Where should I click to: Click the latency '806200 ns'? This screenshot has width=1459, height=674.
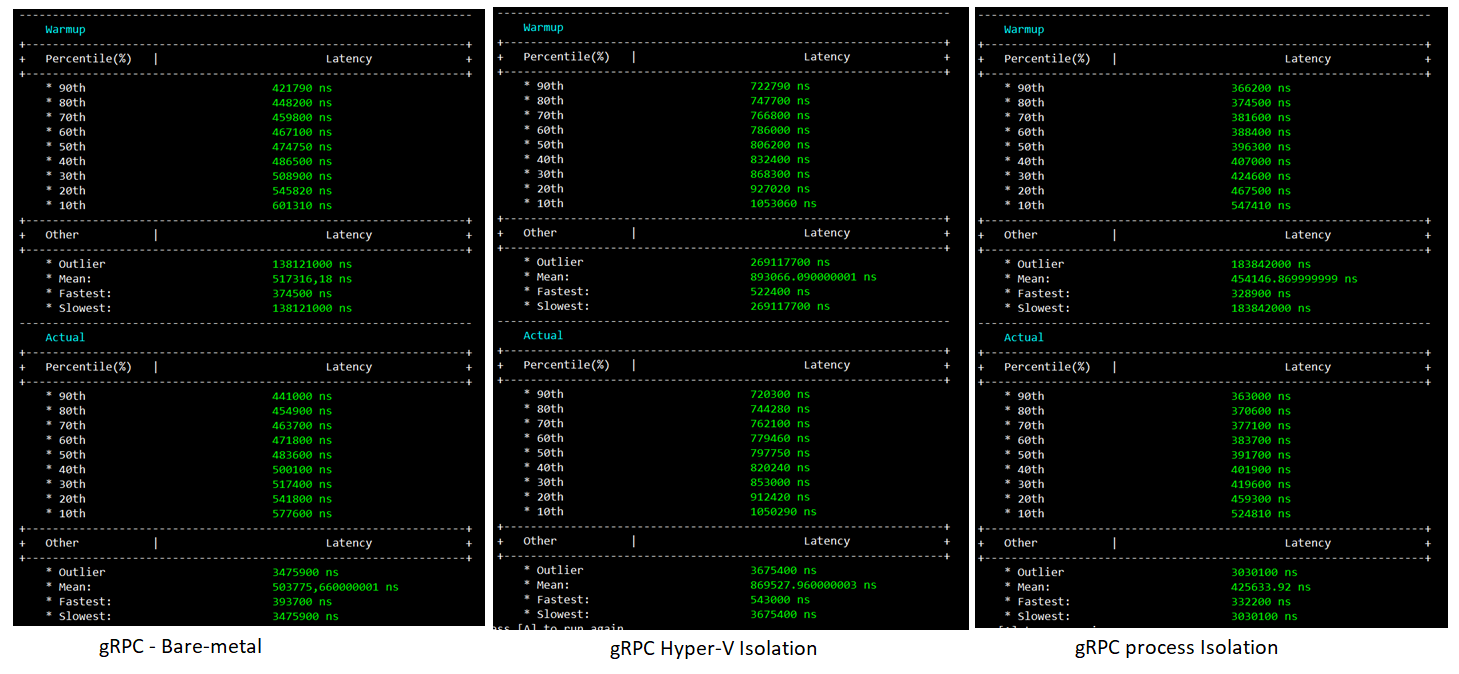pyautogui.click(x=780, y=145)
